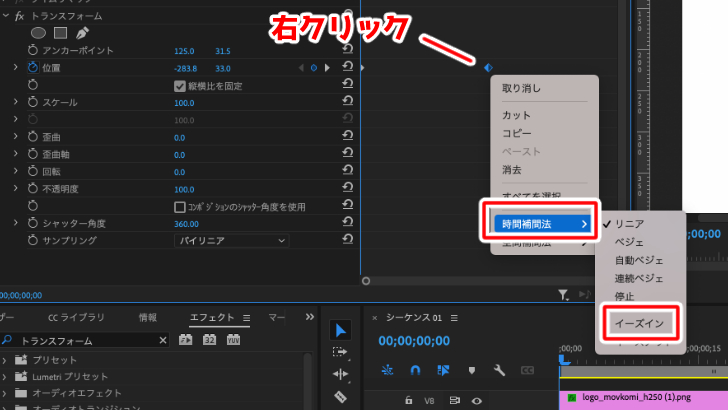Clear the トランスフォーム search field
Screen dimensions: 728x410
tap(163, 340)
